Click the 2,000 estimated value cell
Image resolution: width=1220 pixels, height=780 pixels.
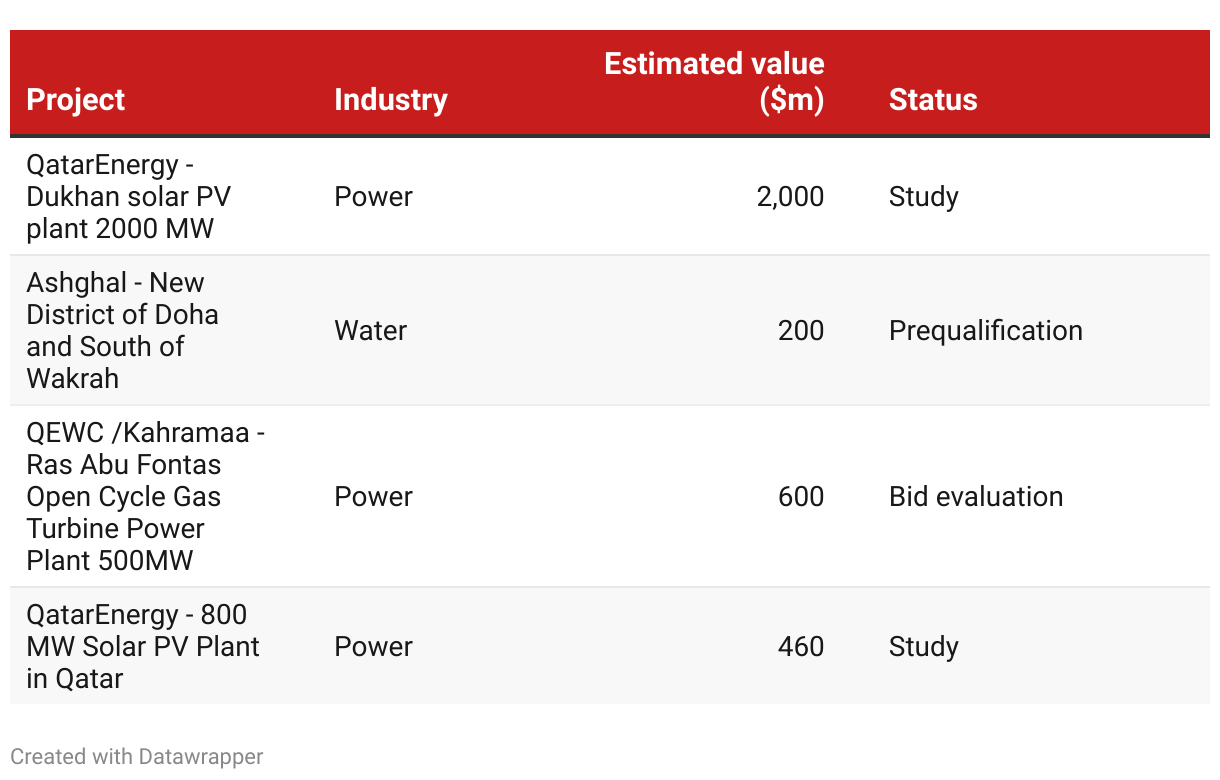click(790, 197)
